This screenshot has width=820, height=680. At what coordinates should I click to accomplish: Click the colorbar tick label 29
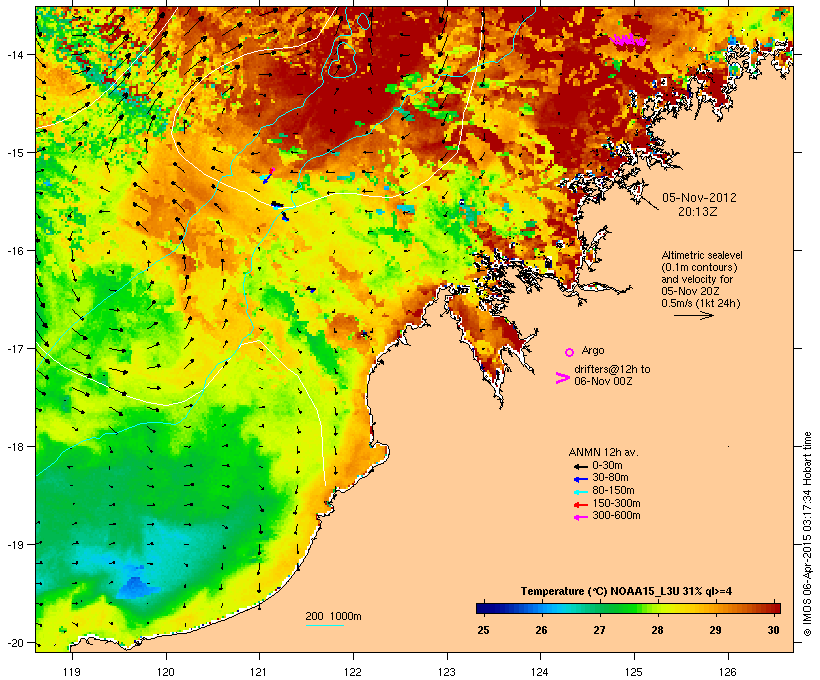715,630
